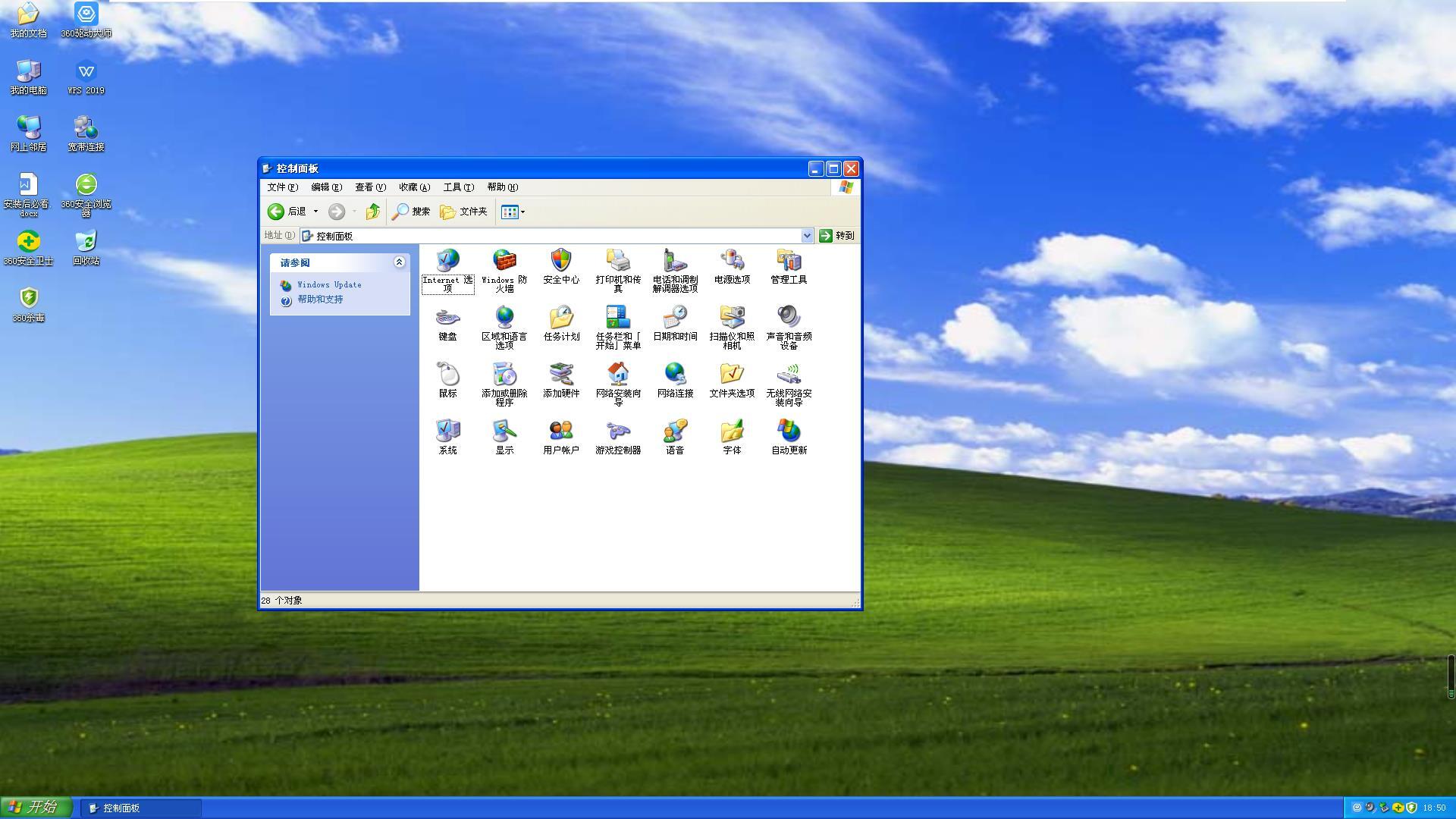Select 宽带连接 desktop icon

[x=86, y=134]
